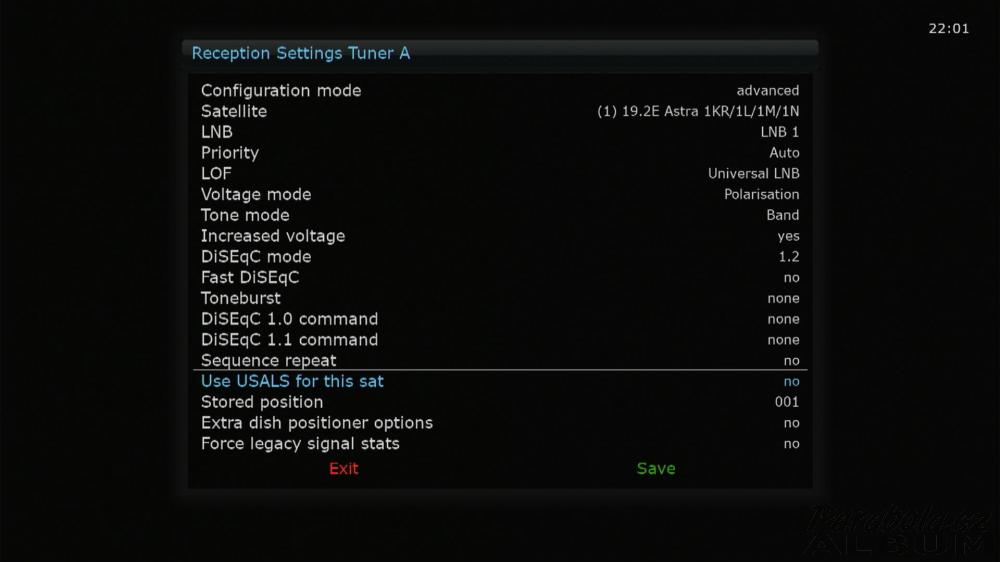
Task: Toggle Sequence repeat option
Action: tap(500, 360)
